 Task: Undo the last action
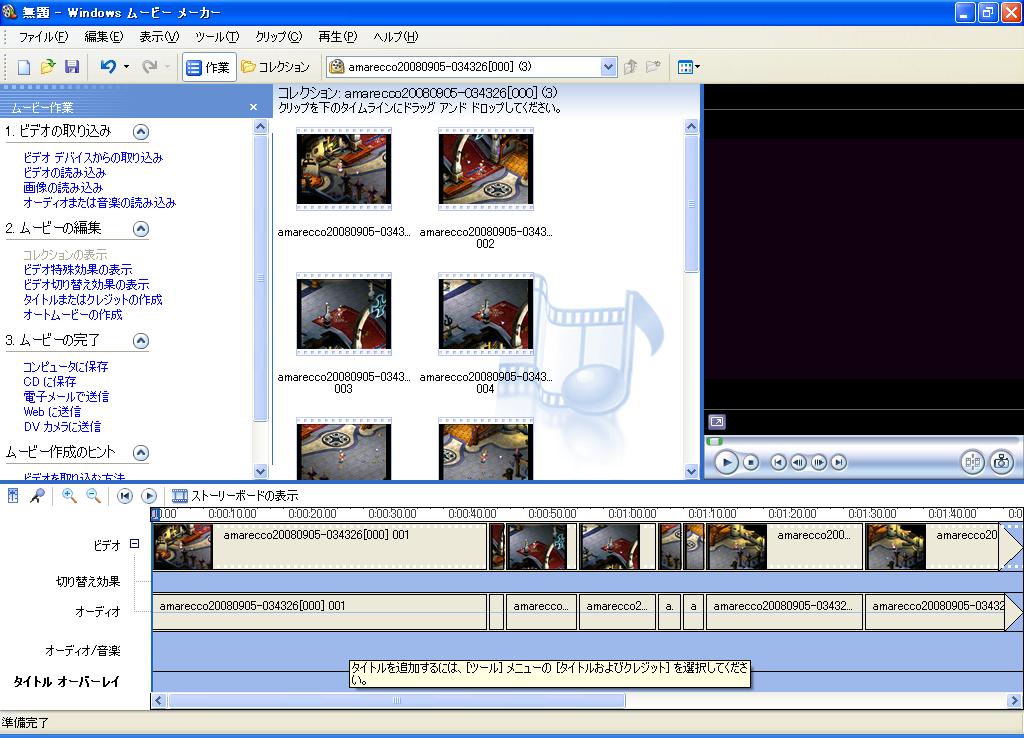(108, 67)
